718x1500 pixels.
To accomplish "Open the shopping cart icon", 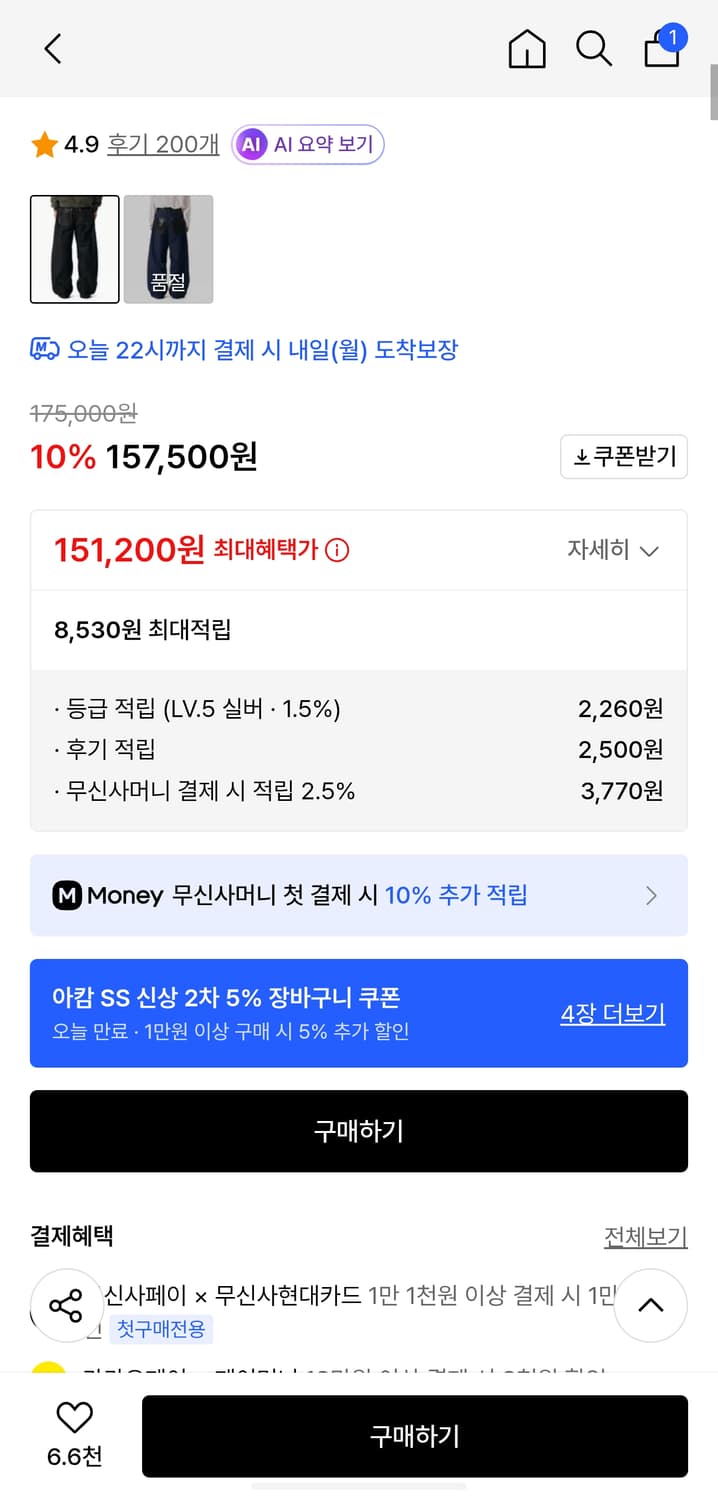I will click(x=661, y=51).
